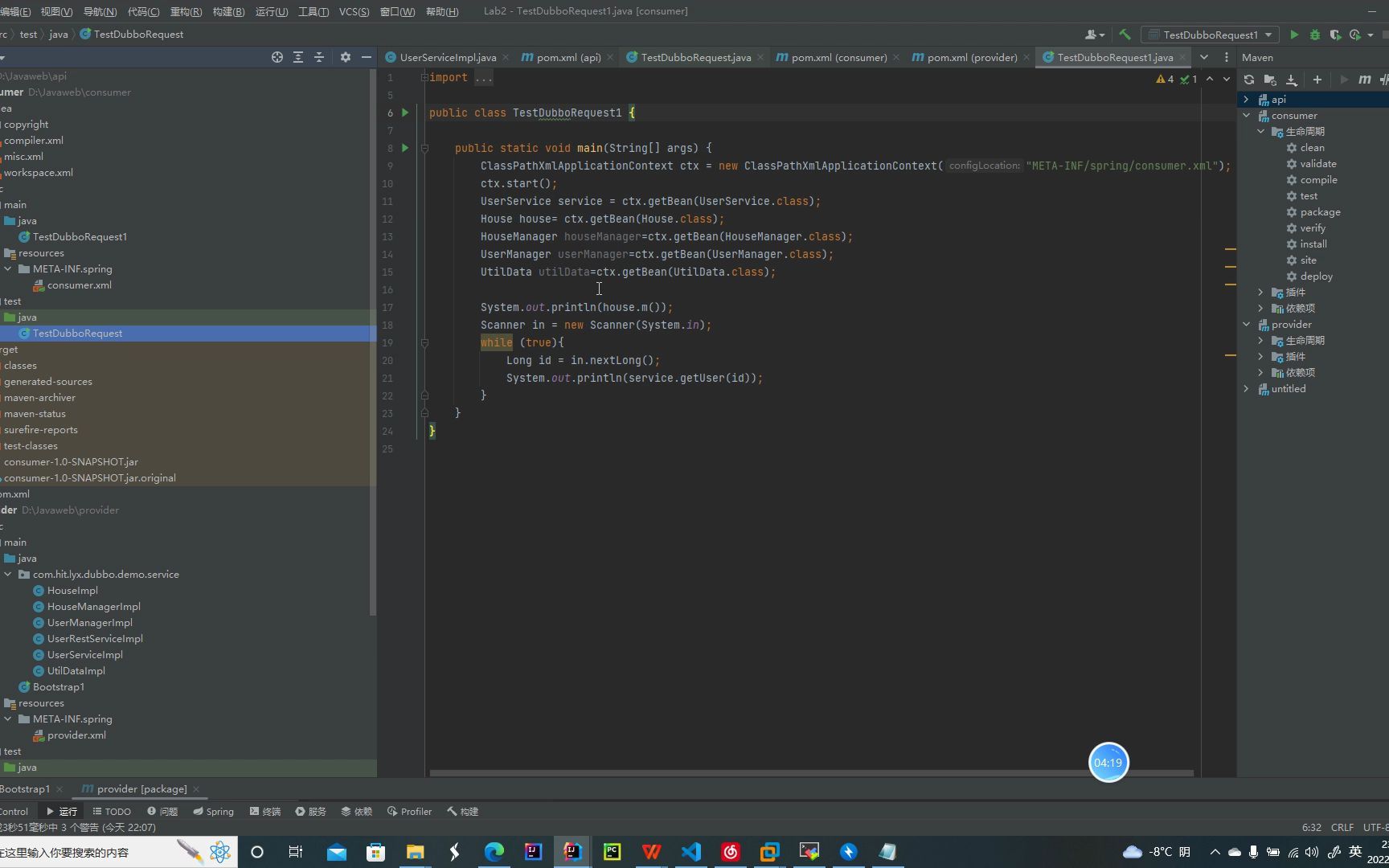Show the hidden editor tabs list

coord(1204,57)
